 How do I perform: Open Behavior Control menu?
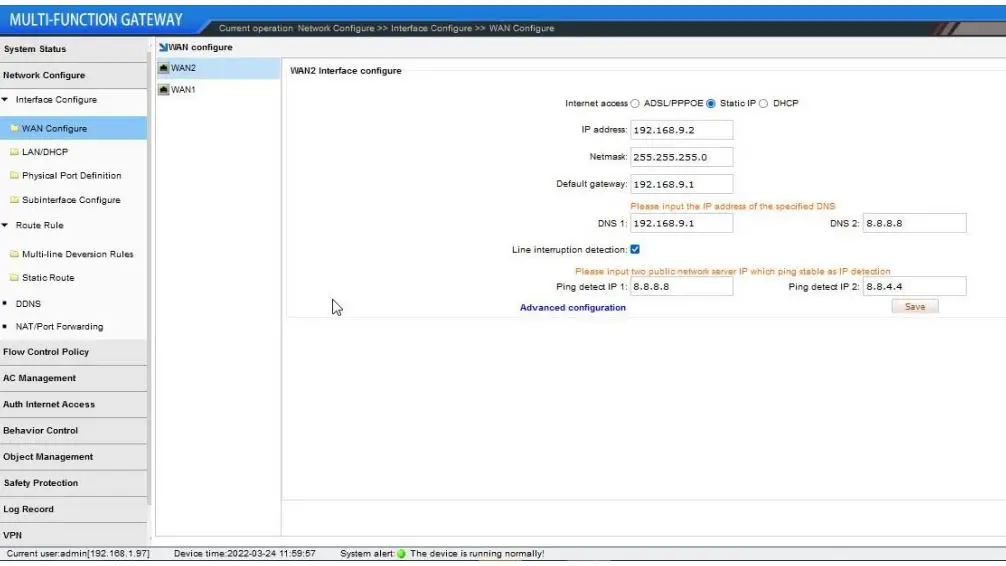click(x=73, y=431)
